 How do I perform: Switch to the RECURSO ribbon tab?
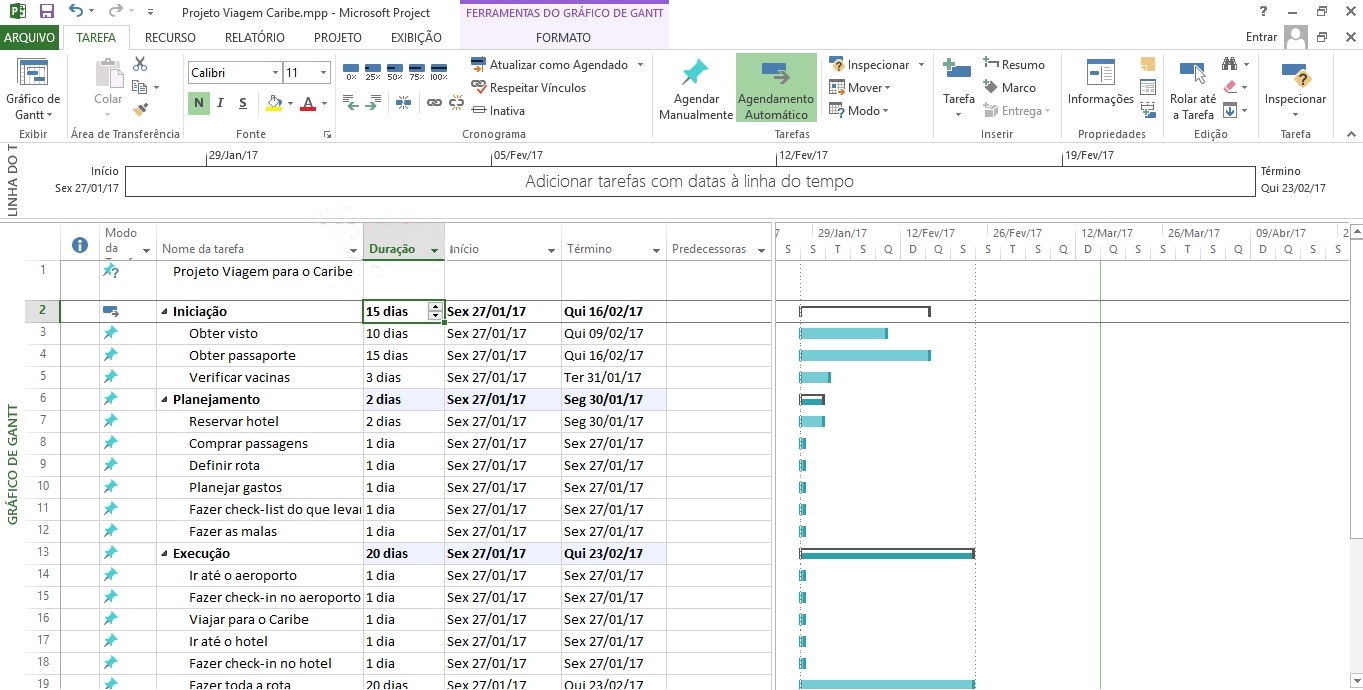170,38
